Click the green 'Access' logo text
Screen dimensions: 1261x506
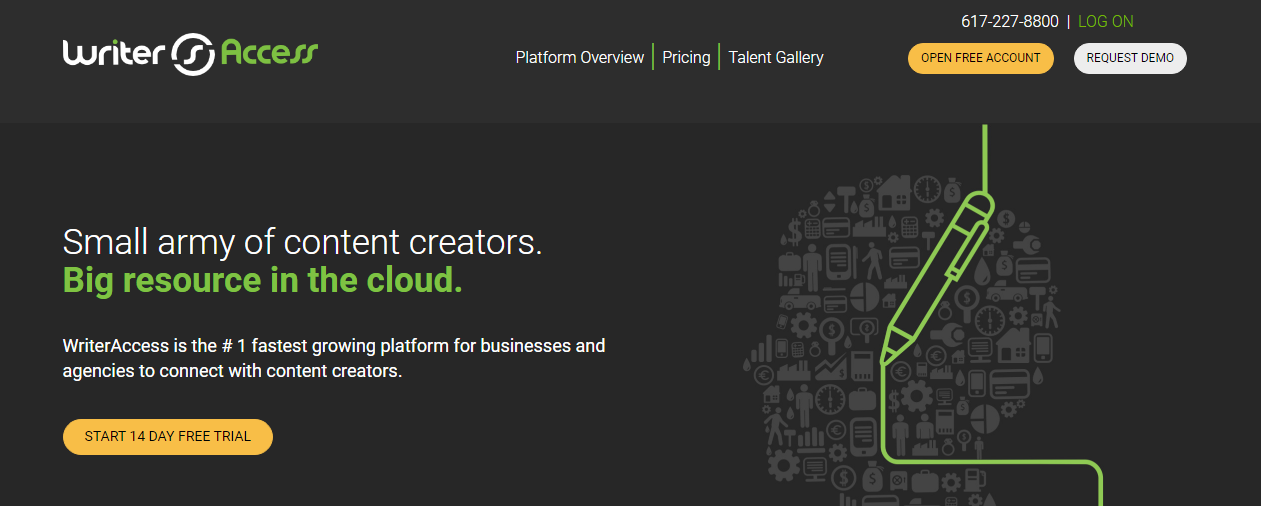click(268, 52)
